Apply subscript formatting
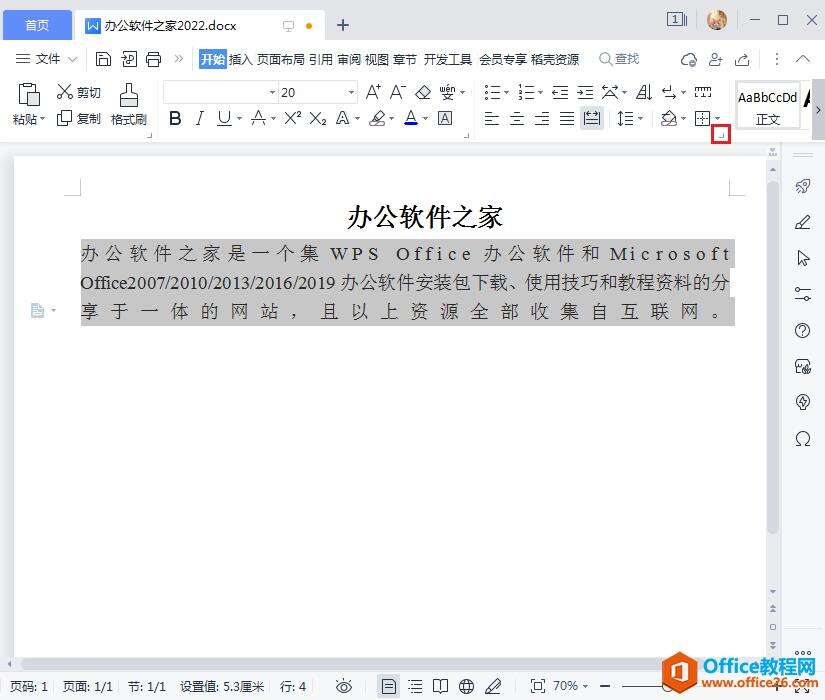825x700 pixels. (x=317, y=118)
